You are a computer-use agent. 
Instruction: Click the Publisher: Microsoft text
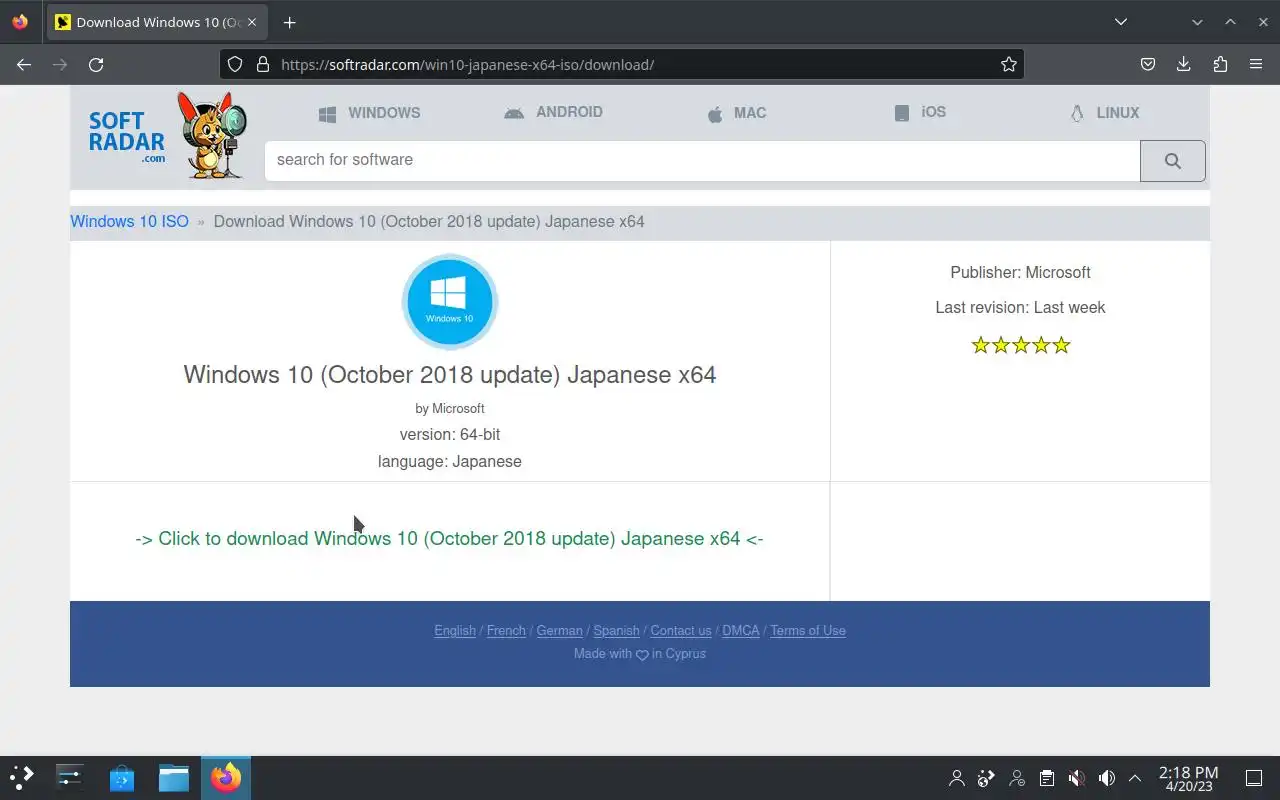(x=1020, y=272)
